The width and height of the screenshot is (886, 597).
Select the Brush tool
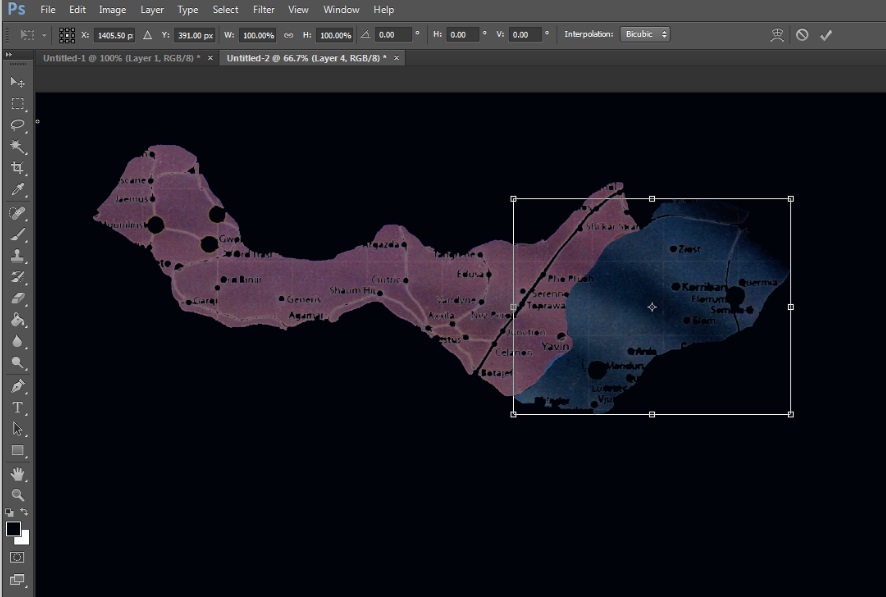pyautogui.click(x=17, y=233)
